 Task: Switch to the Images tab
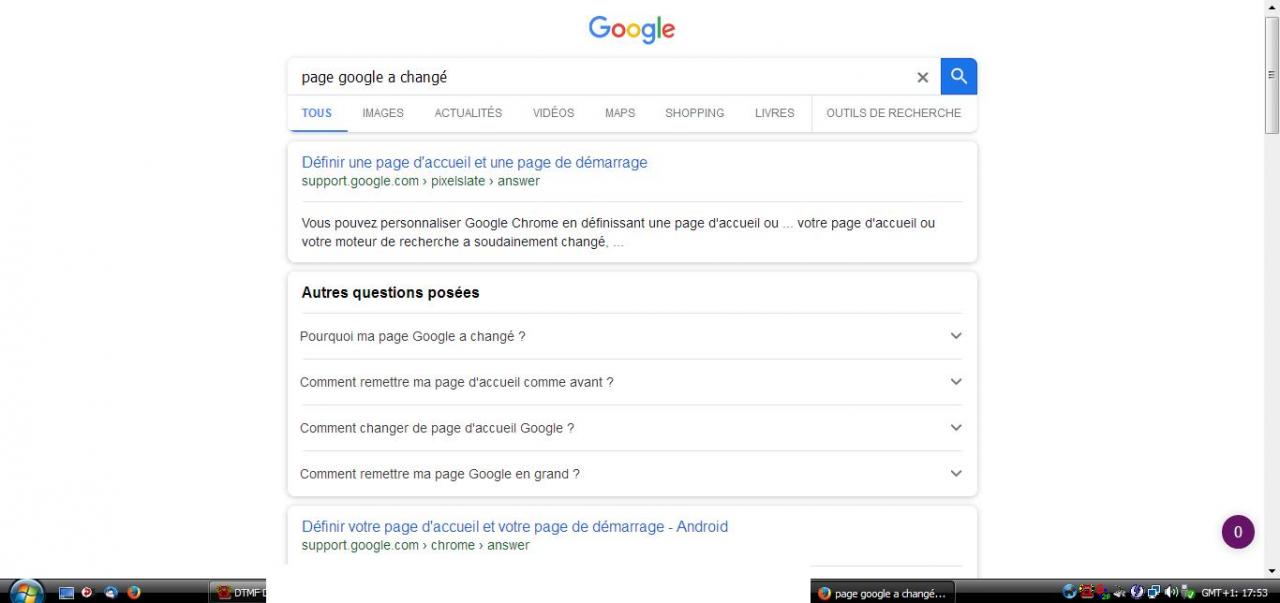[383, 113]
